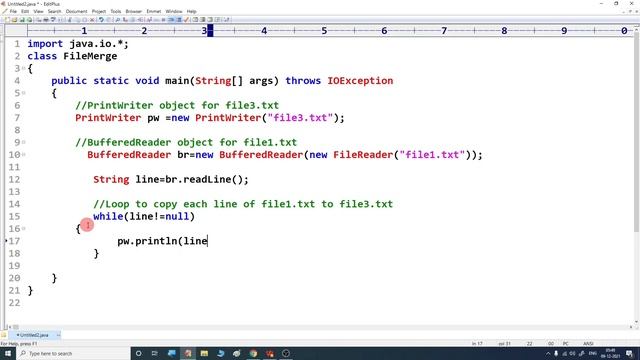
Task: Open the View menu
Action: (38, 11)
